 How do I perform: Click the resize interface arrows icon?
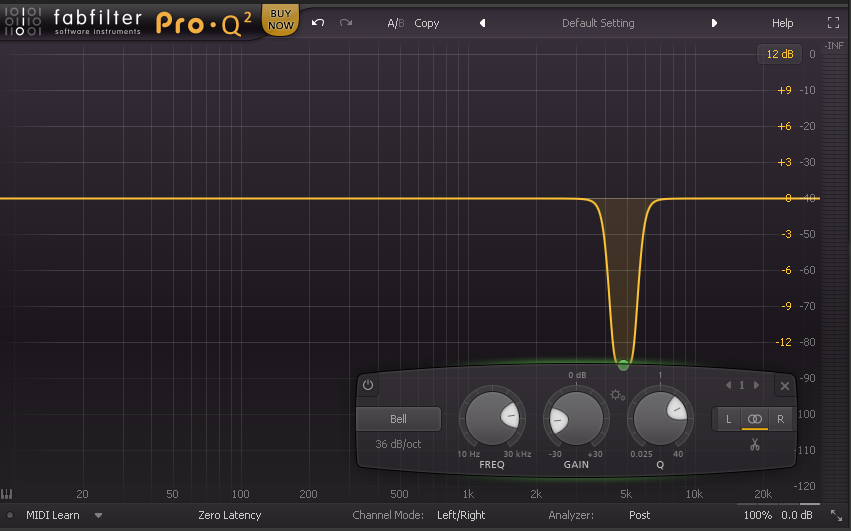(x=836, y=515)
